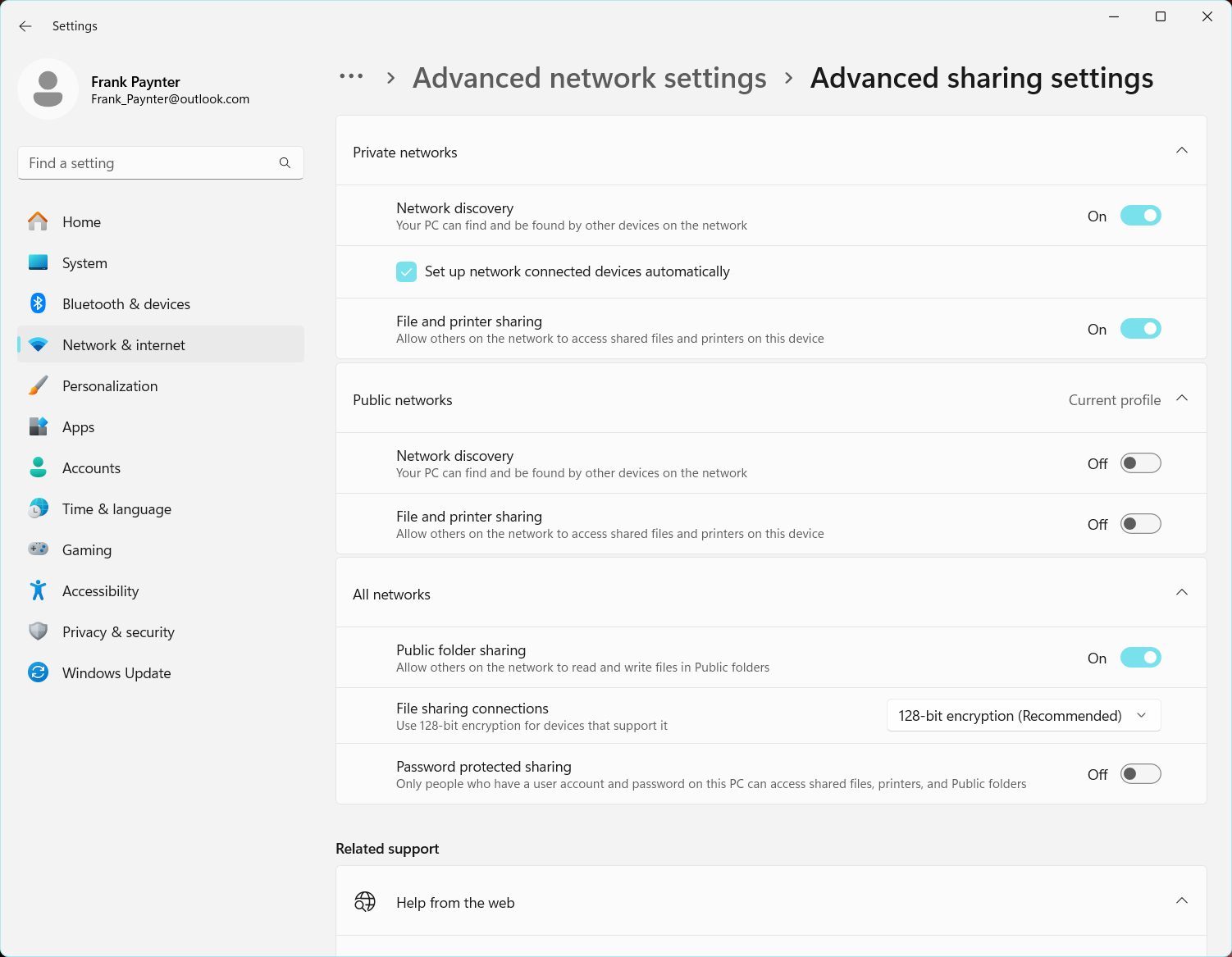Image resolution: width=1232 pixels, height=957 pixels.
Task: Select the Accessibility figure icon
Action: coord(38,590)
